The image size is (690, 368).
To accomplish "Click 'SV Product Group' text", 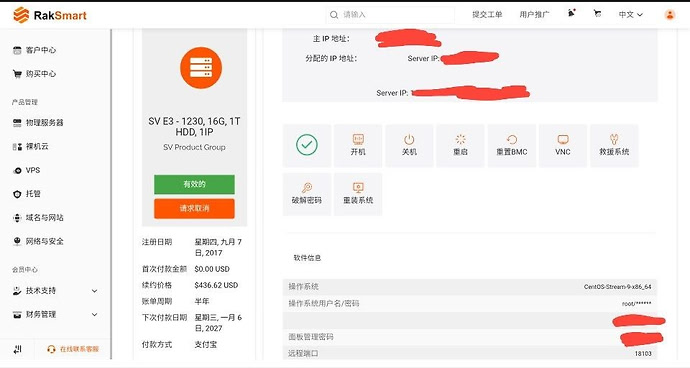I will [194, 147].
